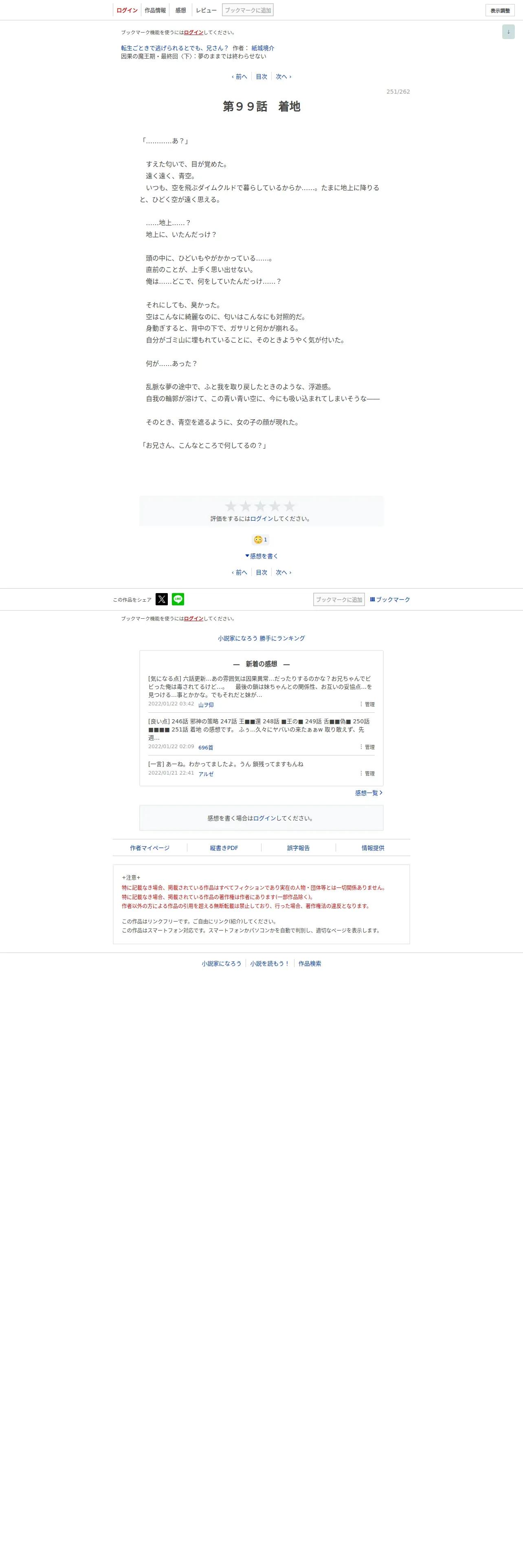The width and height of the screenshot is (523, 1568).
Task: Click ログイン in the top menu
Action: tap(127, 10)
